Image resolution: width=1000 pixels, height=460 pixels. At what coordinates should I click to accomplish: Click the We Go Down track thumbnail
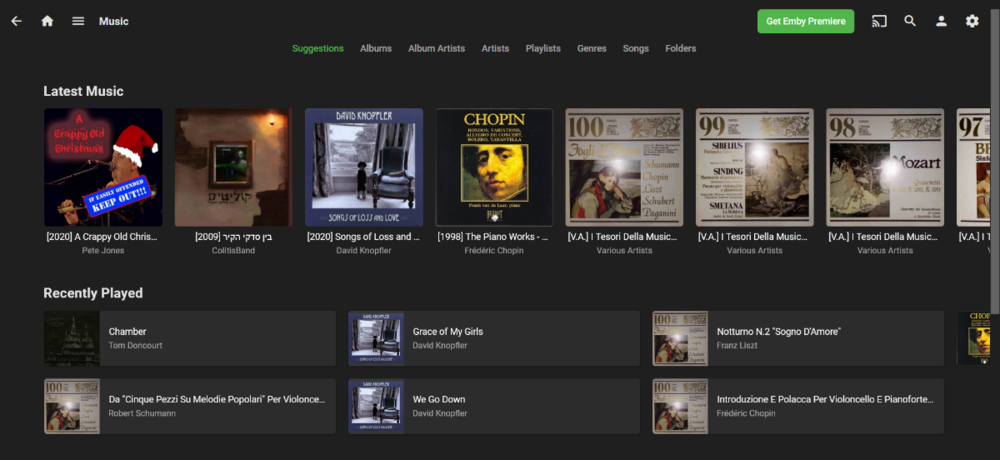pyautogui.click(x=376, y=406)
